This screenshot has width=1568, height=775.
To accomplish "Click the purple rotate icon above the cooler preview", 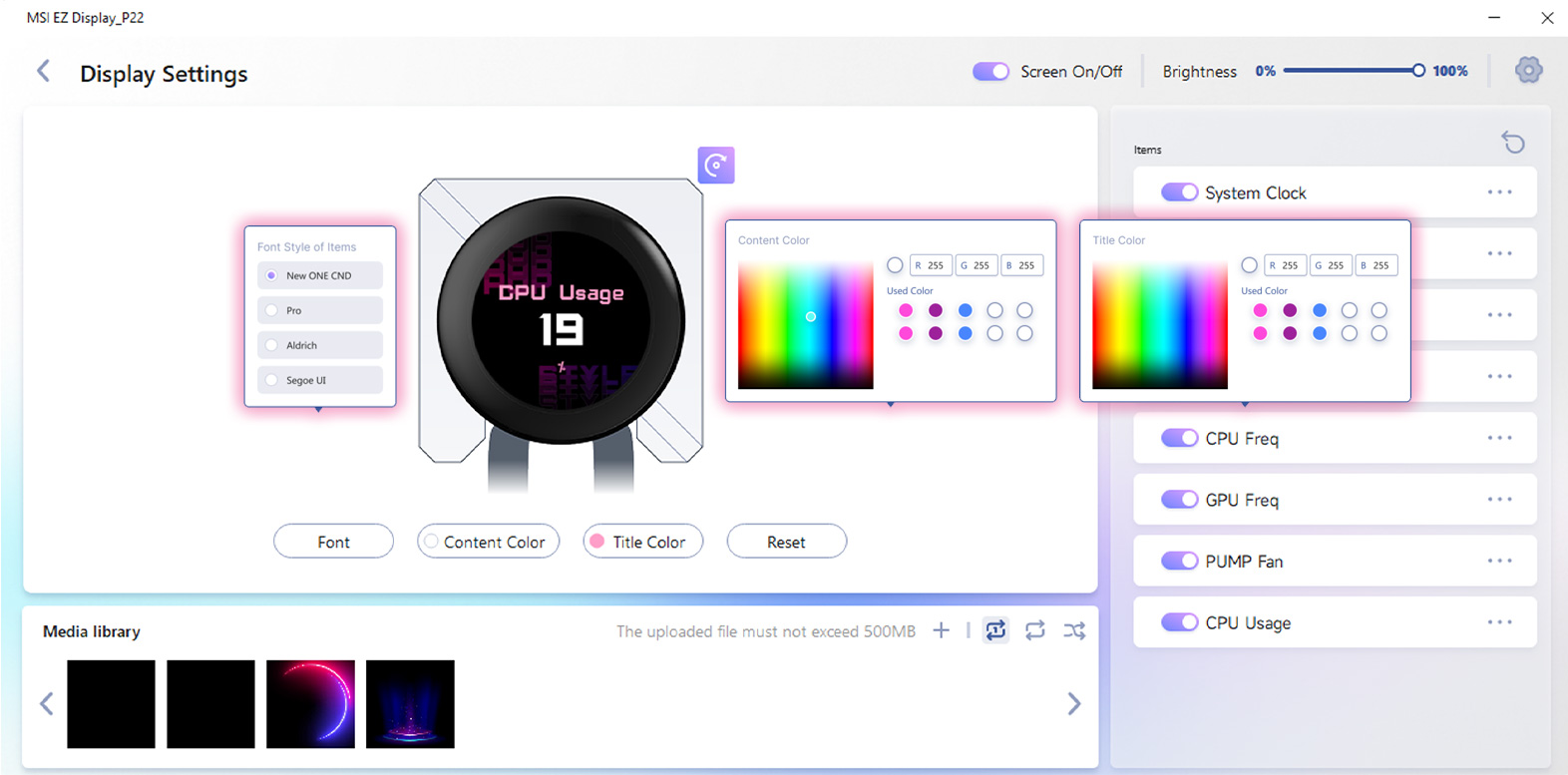I will [716, 165].
